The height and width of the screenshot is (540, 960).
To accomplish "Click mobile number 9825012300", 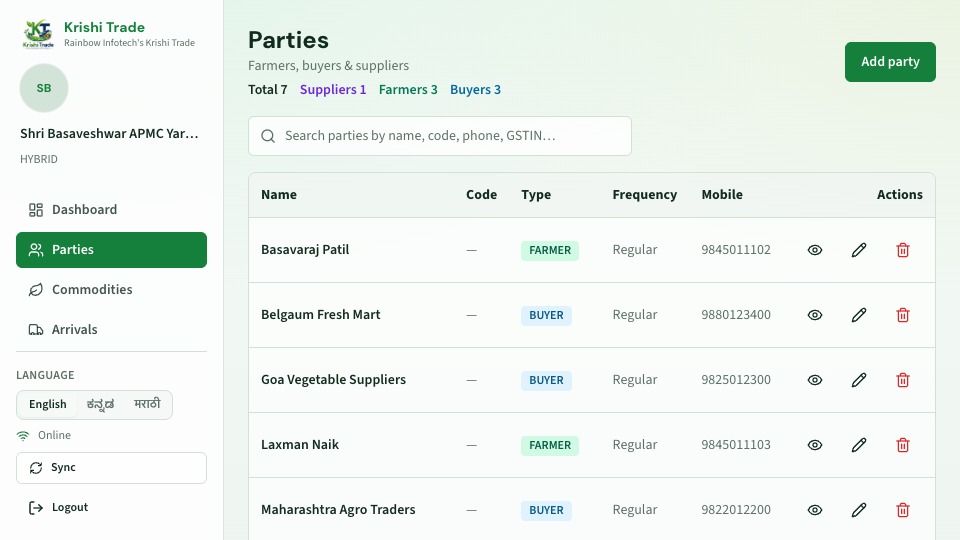I will 736,380.
